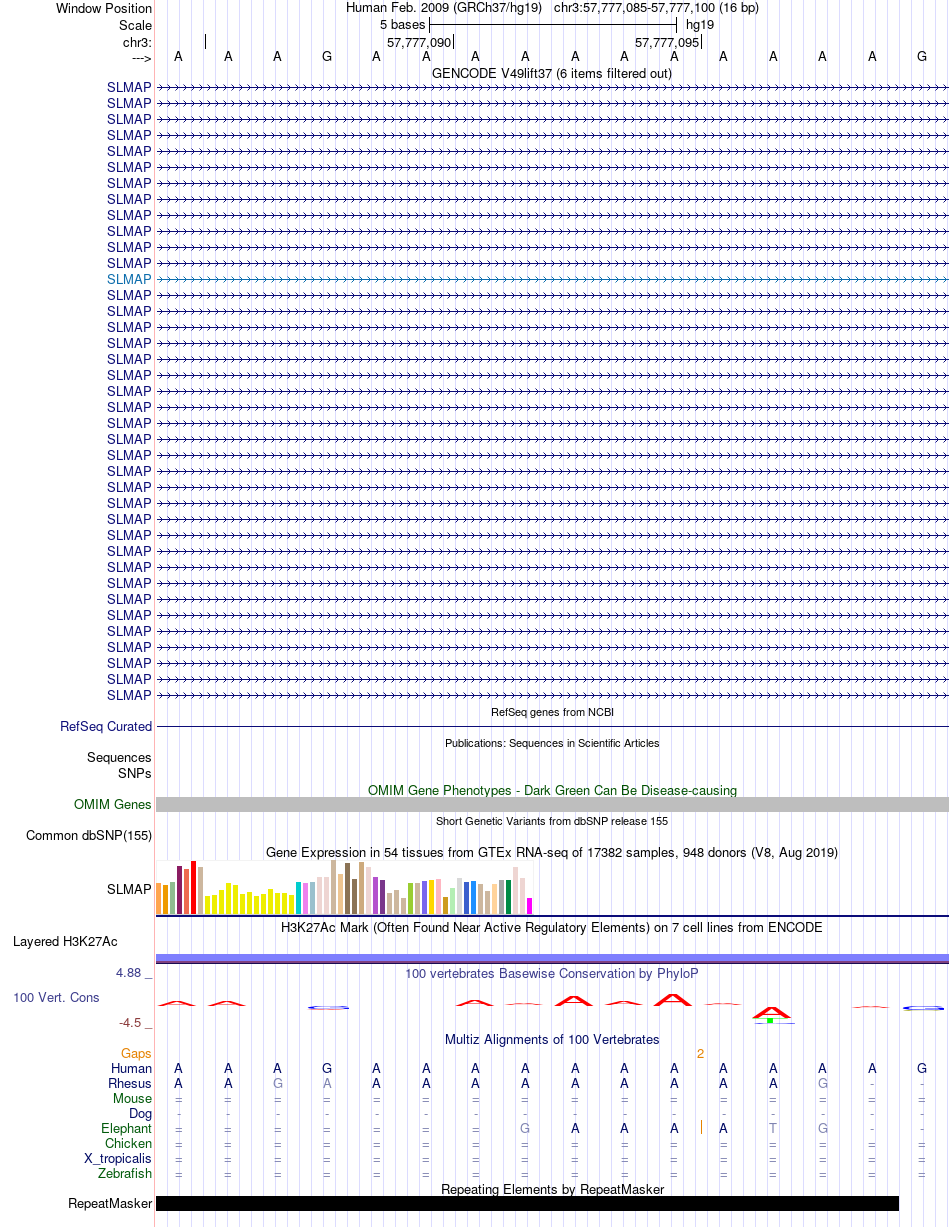Click the Common dbSNP(155) track label
This screenshot has width=950, height=1227.
pyautogui.click(x=89, y=836)
